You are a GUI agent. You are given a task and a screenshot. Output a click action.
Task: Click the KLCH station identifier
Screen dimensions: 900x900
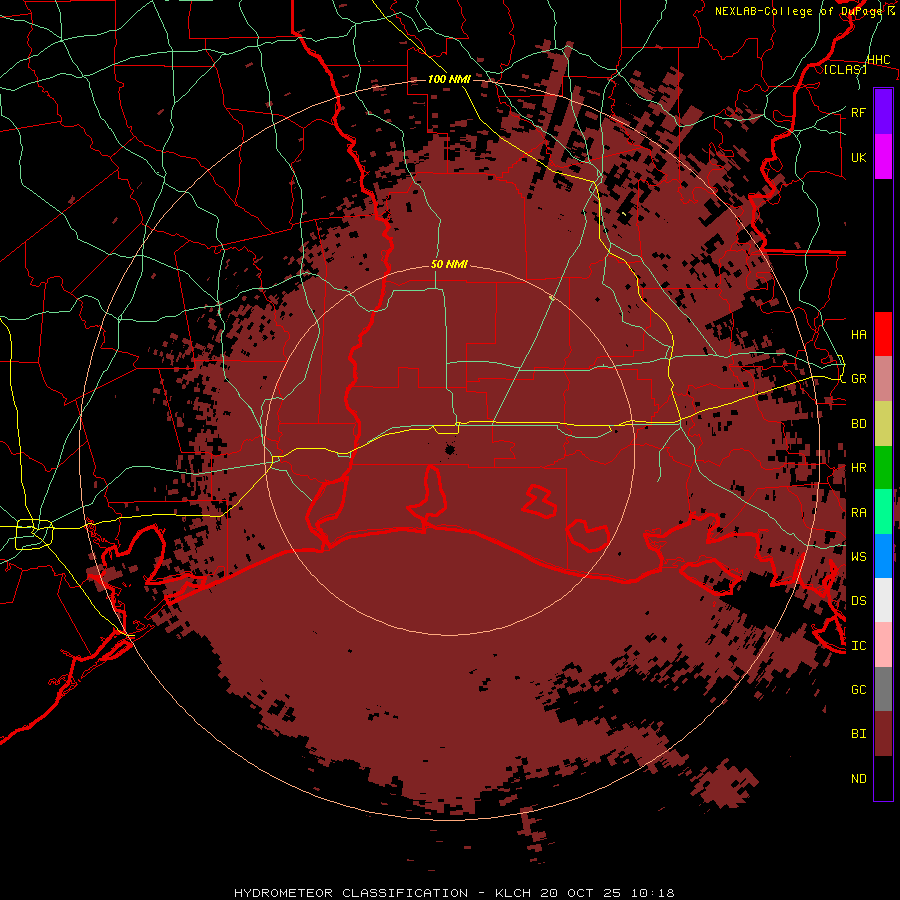(513, 893)
